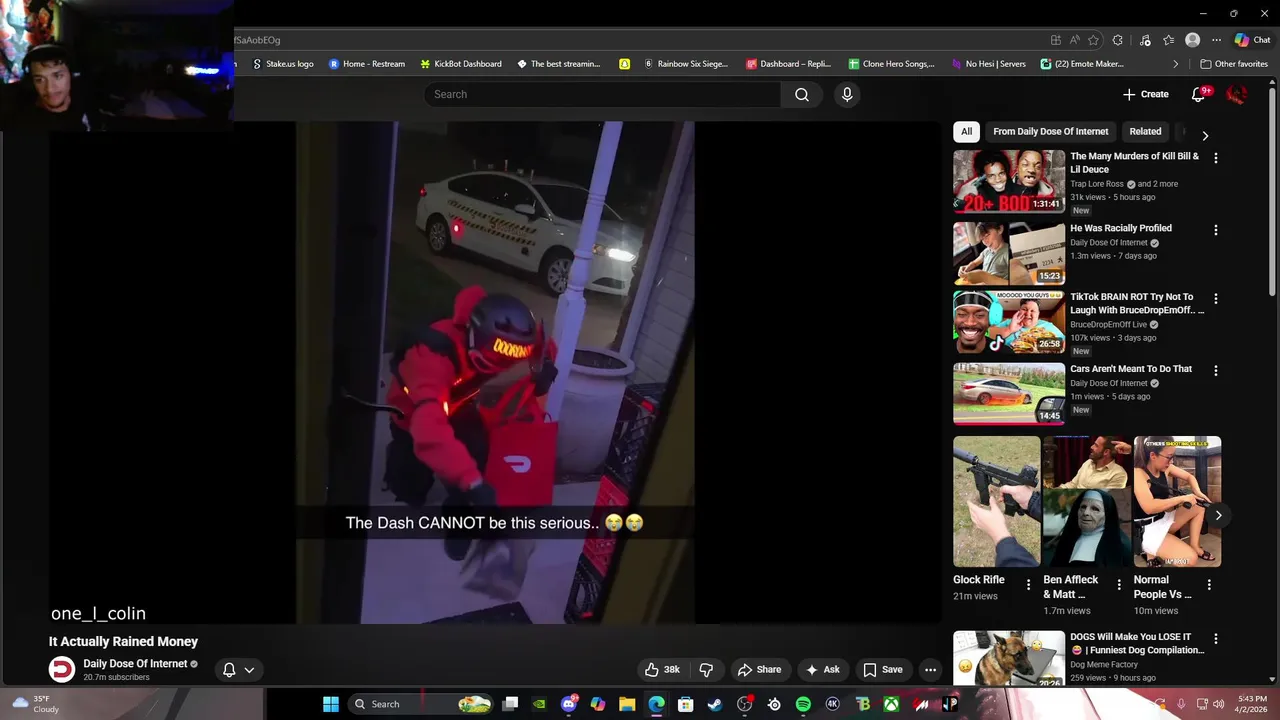Viewport: 1280px width, 720px height.
Task: Open Edge media control music icon
Action: pos(1145,40)
